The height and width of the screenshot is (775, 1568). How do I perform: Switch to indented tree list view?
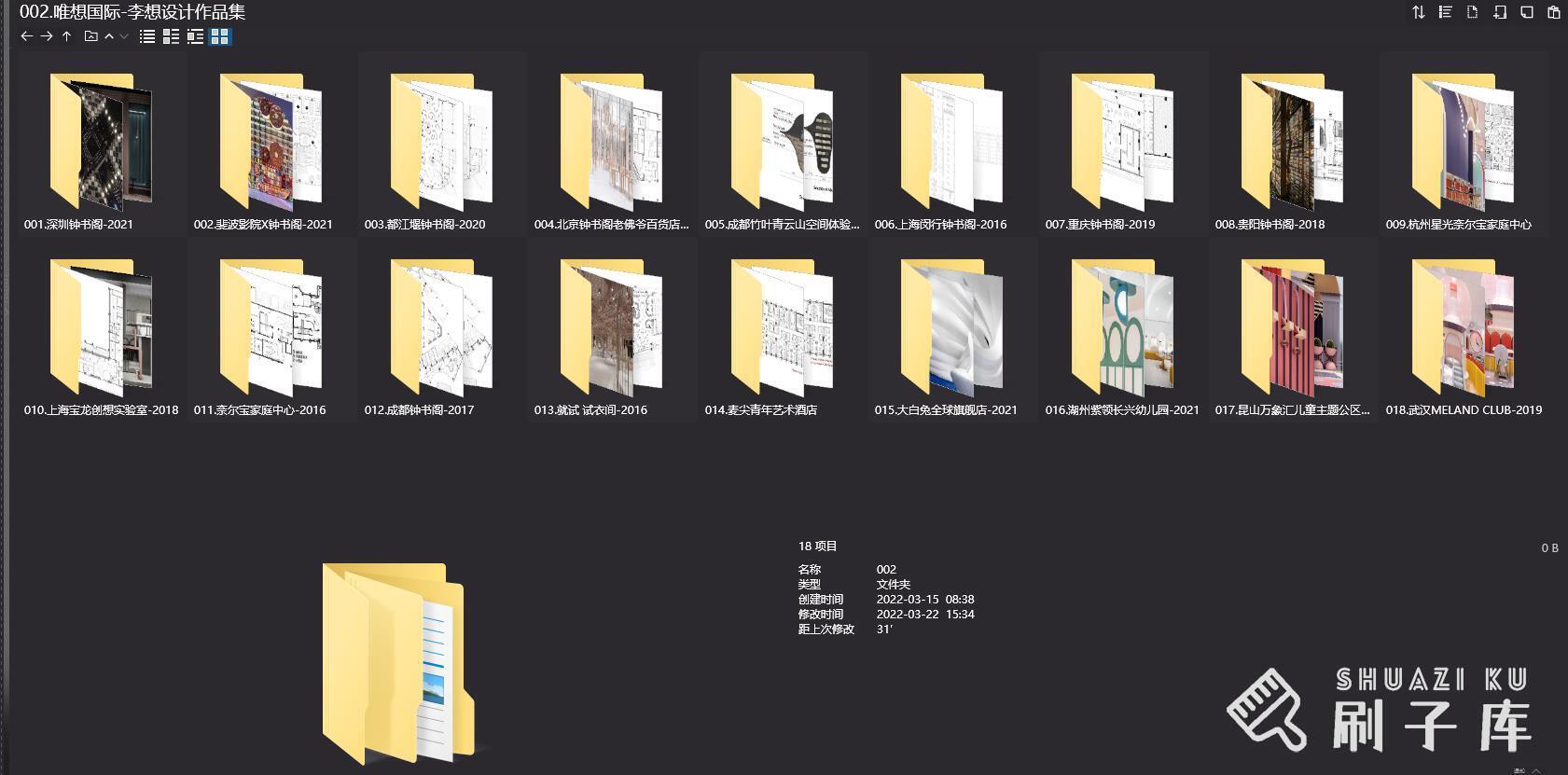(195, 36)
